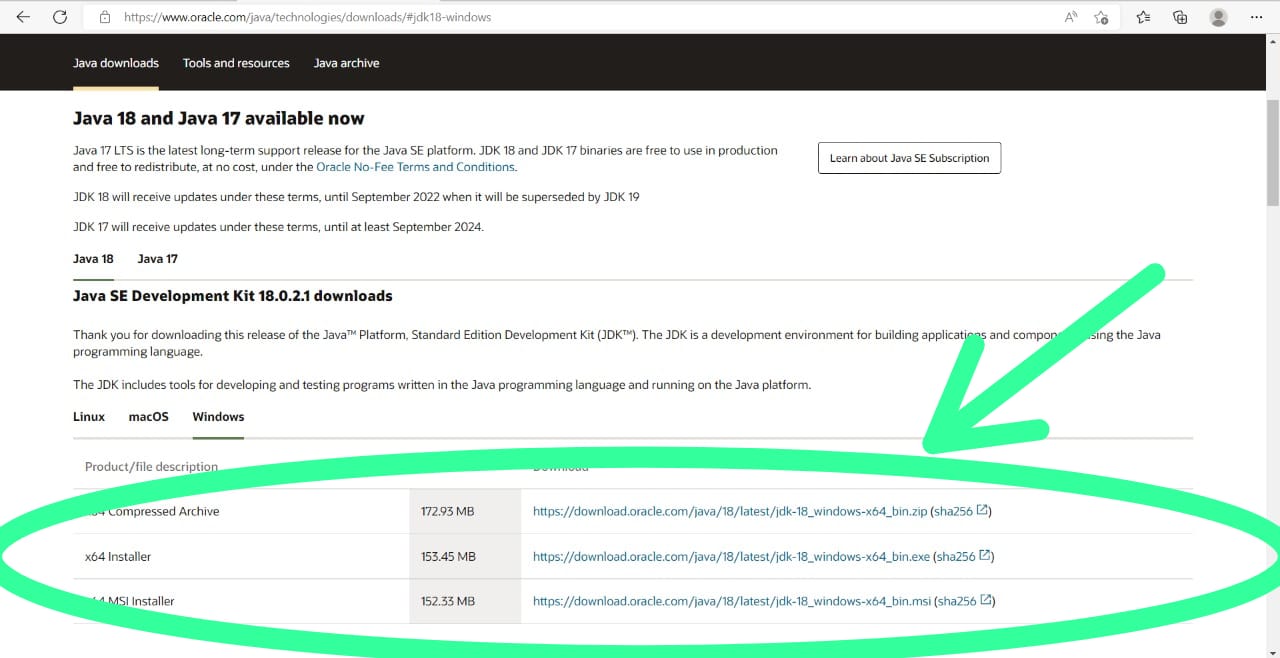1280x658 pixels.
Task: Open the Java archive nav tab
Action: tap(346, 63)
